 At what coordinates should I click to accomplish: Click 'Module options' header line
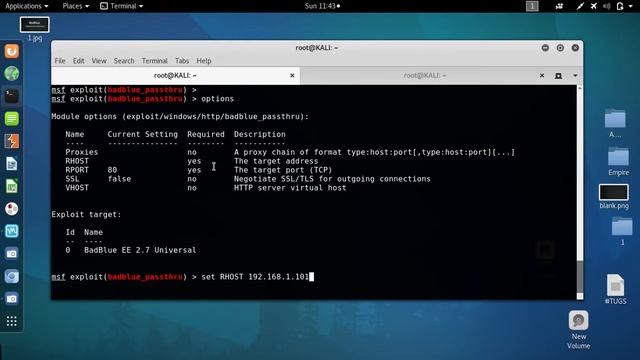click(180, 116)
